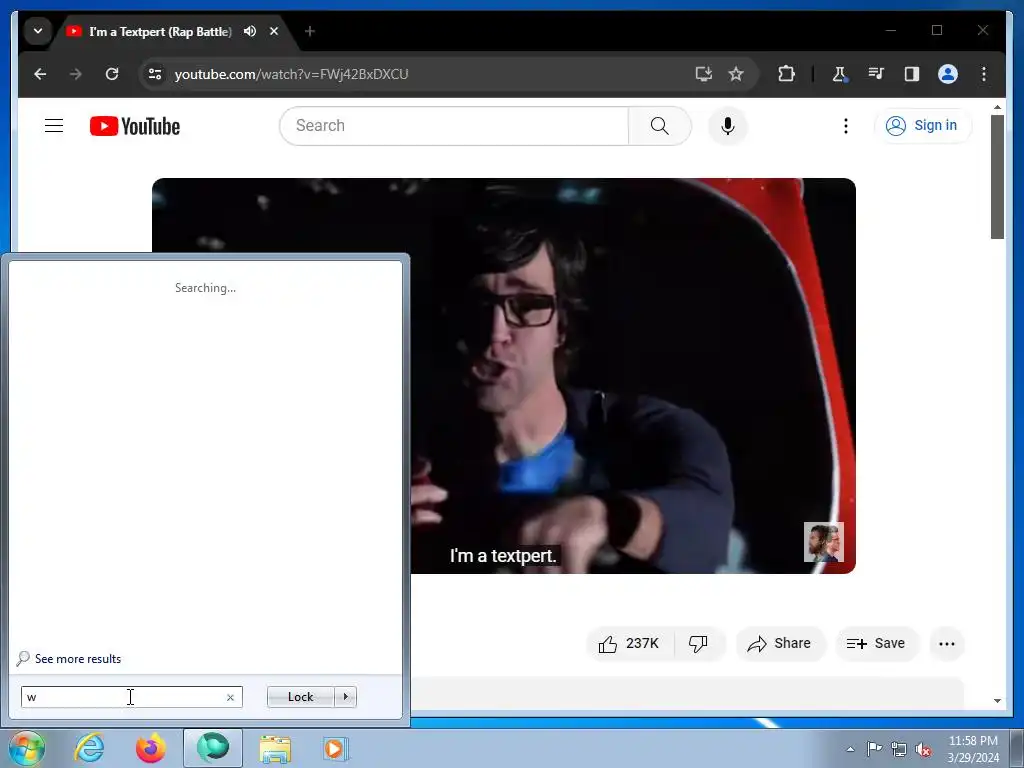Open the Chrome profile avatar
This screenshot has height=768, width=1024.
pyautogui.click(x=948, y=74)
